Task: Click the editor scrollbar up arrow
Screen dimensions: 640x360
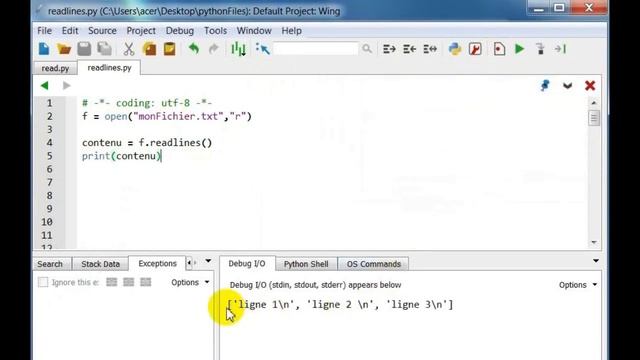Action: click(594, 103)
